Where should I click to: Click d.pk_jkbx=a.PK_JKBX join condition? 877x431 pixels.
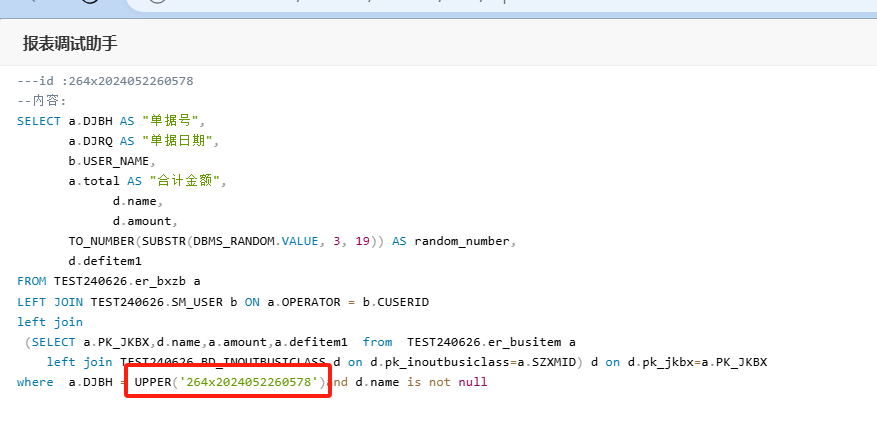coord(697,362)
